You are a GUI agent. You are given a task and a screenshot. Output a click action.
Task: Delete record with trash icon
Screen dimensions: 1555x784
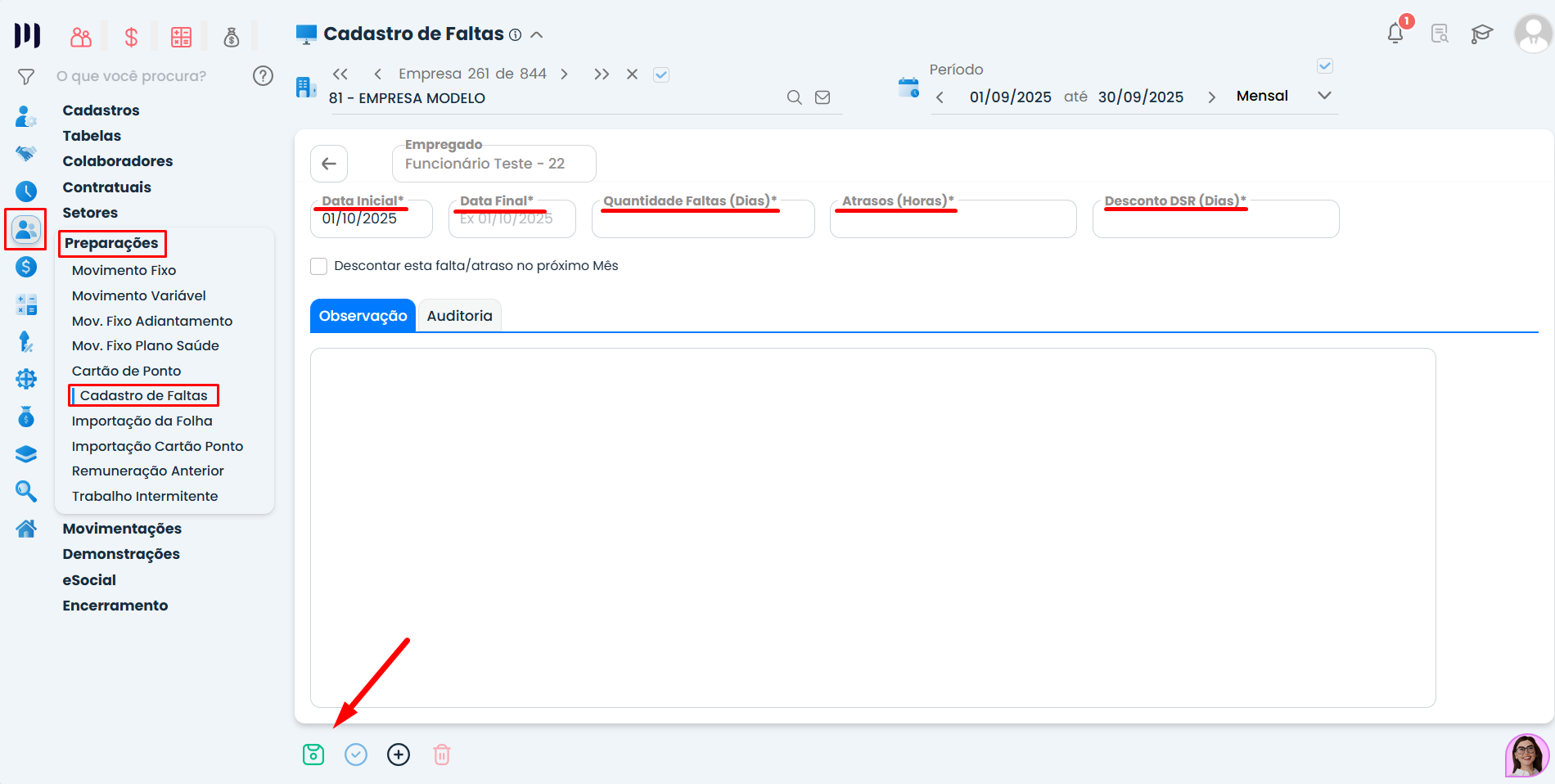click(x=442, y=755)
